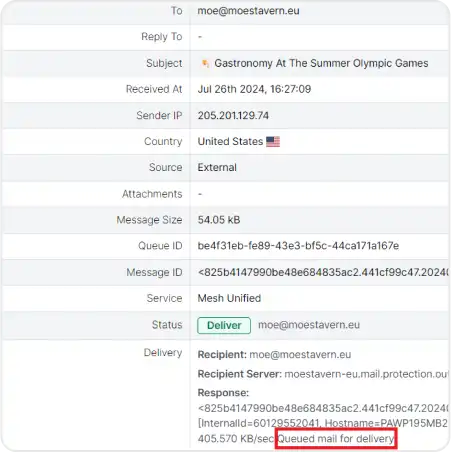Click received time Jul 26th 2024, 16:27:09
The image size is (451, 452).
(254, 89)
